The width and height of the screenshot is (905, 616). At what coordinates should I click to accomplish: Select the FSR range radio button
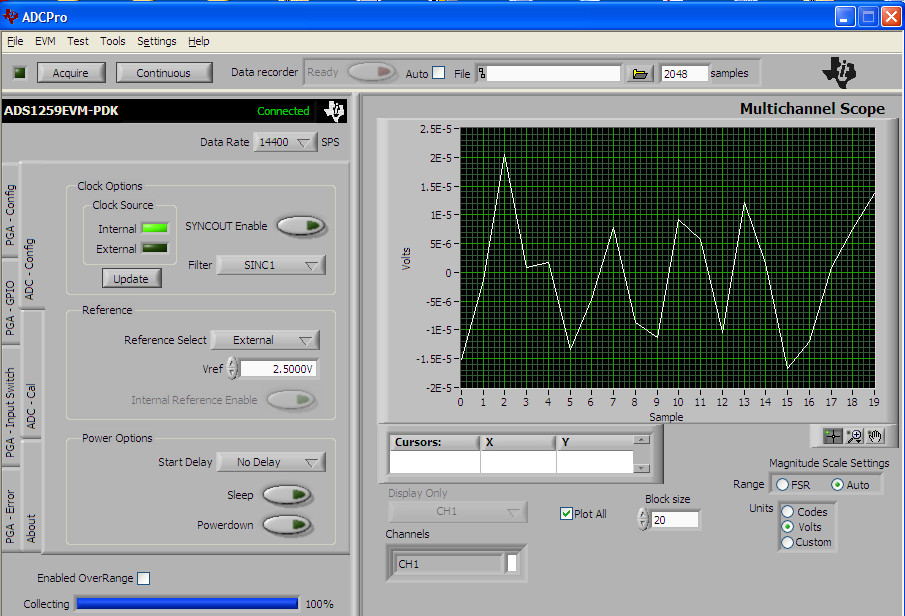point(783,485)
